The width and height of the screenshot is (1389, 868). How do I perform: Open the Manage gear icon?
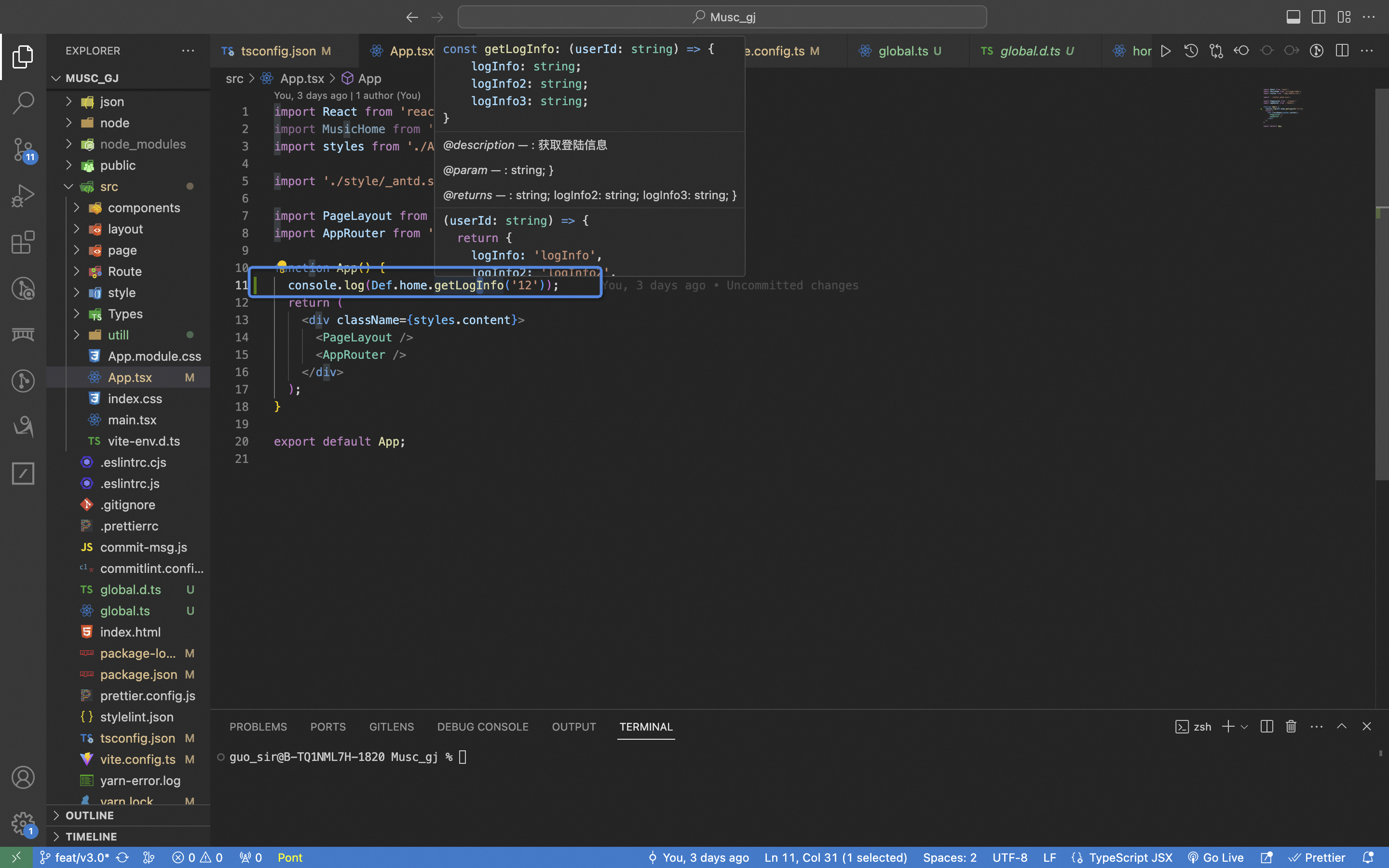[23, 824]
